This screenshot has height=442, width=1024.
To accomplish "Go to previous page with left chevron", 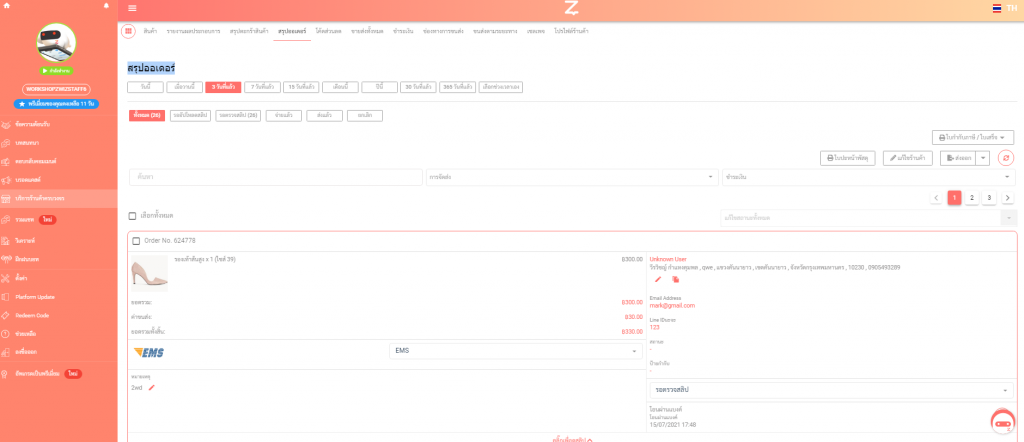I will pos(936,198).
